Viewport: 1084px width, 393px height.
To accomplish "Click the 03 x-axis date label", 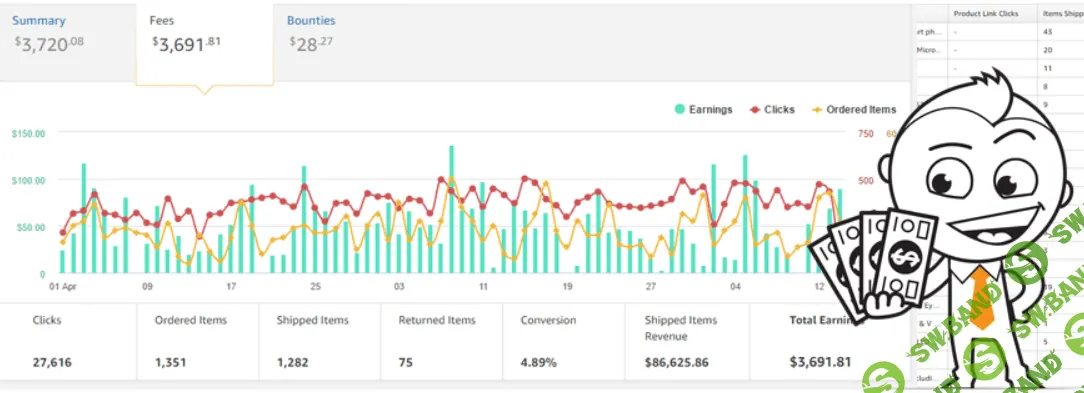I will pos(400,286).
